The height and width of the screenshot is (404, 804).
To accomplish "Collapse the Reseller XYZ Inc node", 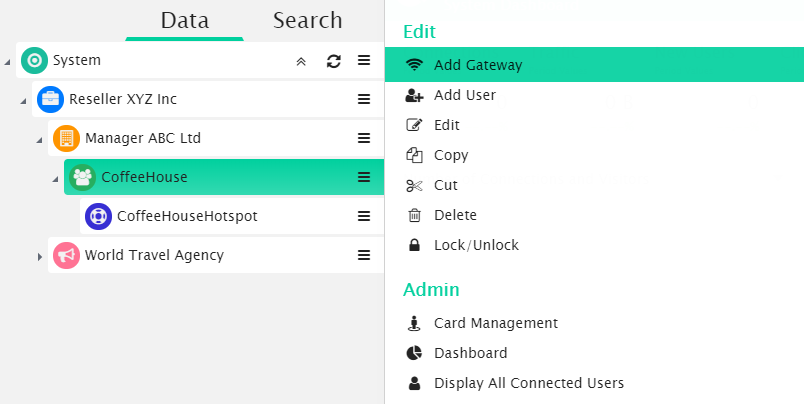I will tap(24, 100).
